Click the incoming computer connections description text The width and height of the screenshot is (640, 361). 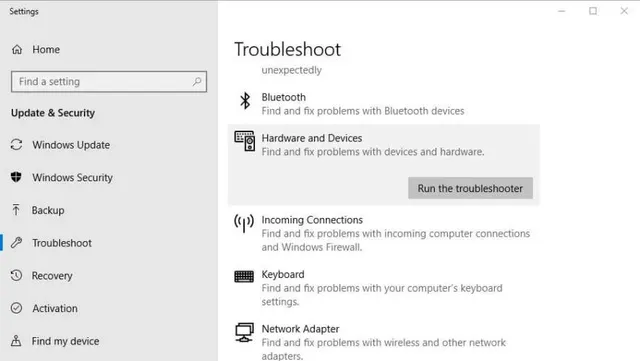(x=396, y=240)
